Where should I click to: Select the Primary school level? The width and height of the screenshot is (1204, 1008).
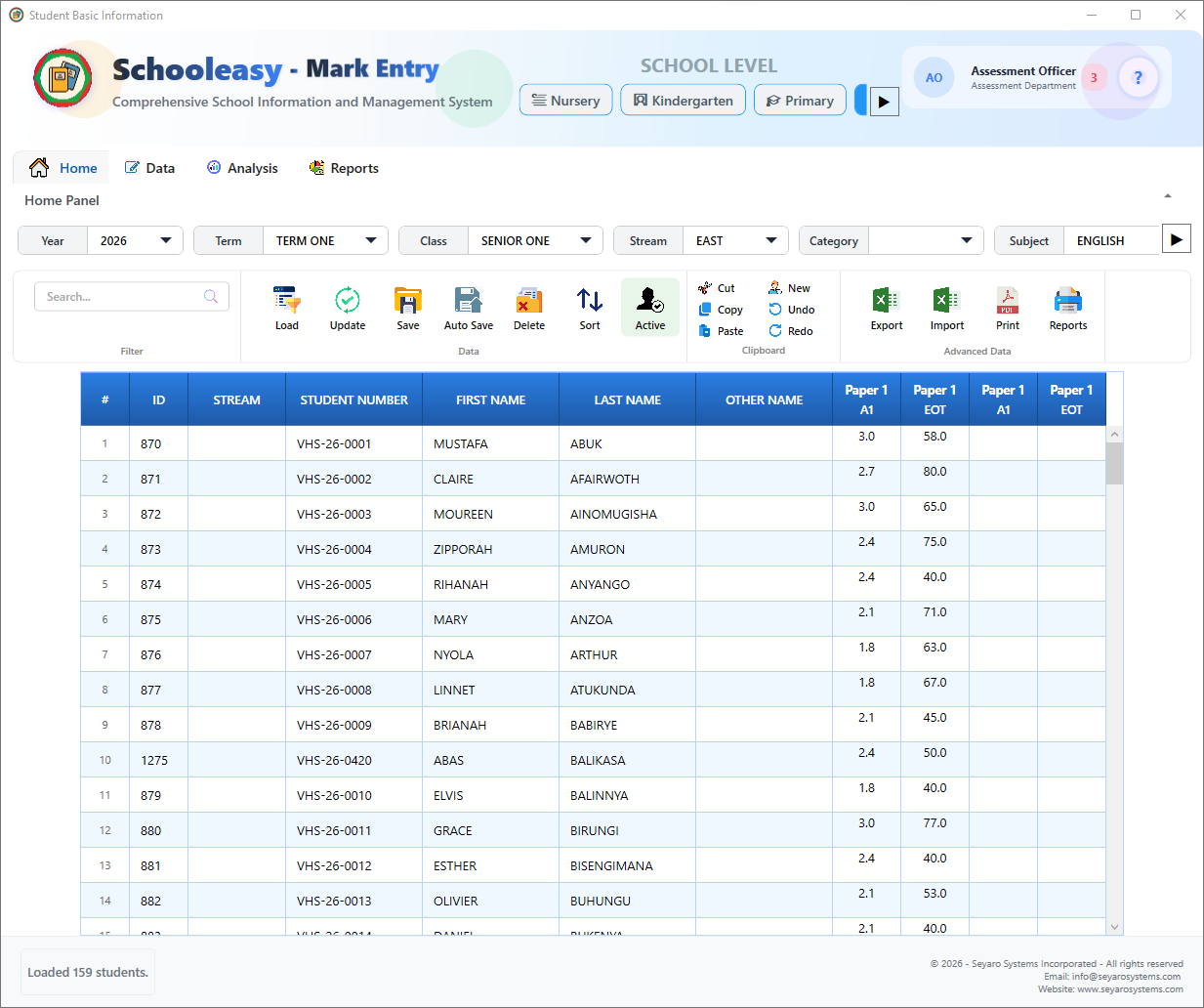click(800, 101)
